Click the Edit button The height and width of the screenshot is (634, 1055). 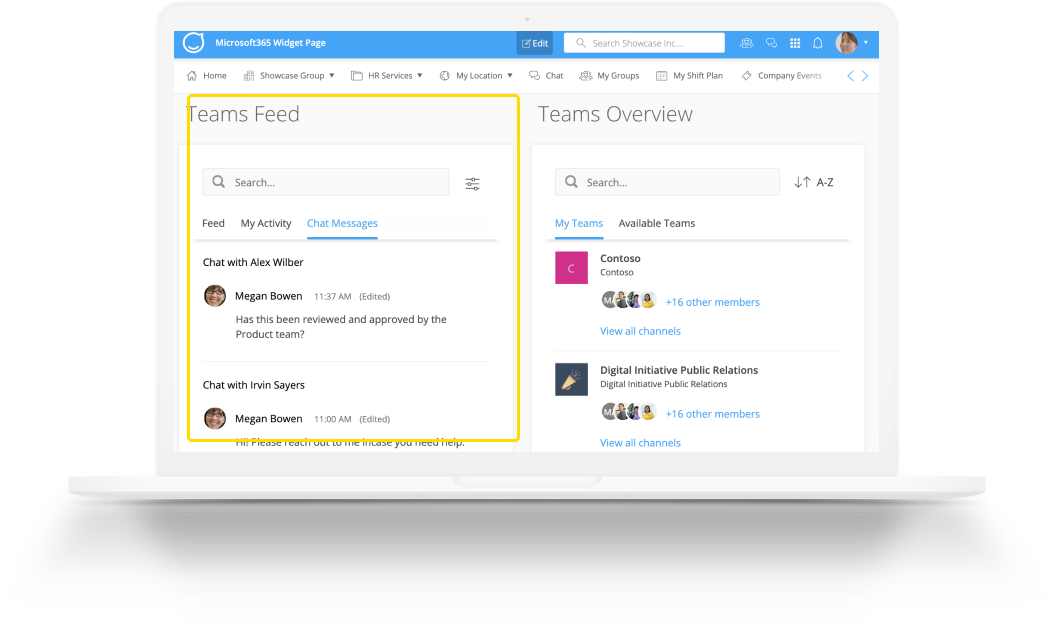coord(534,43)
